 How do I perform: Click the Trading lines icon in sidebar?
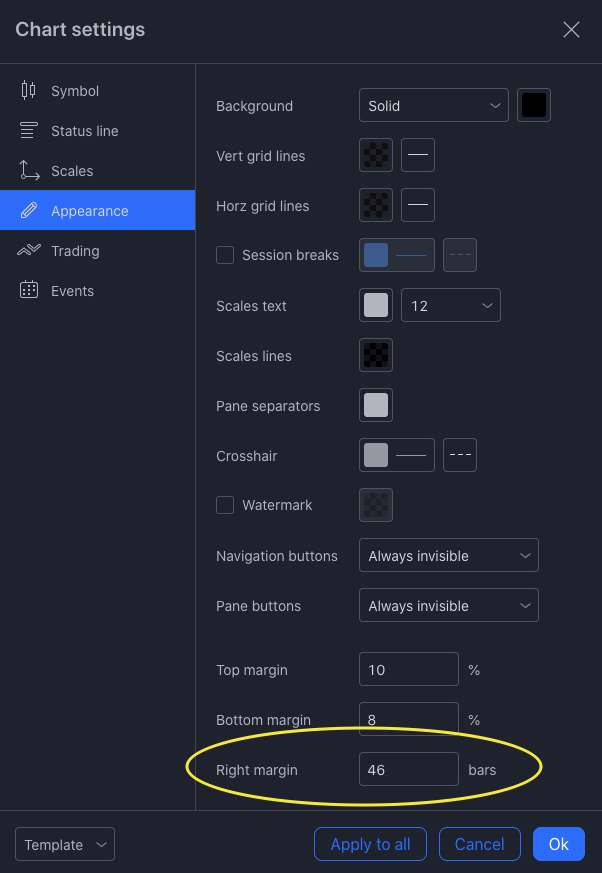[28, 251]
